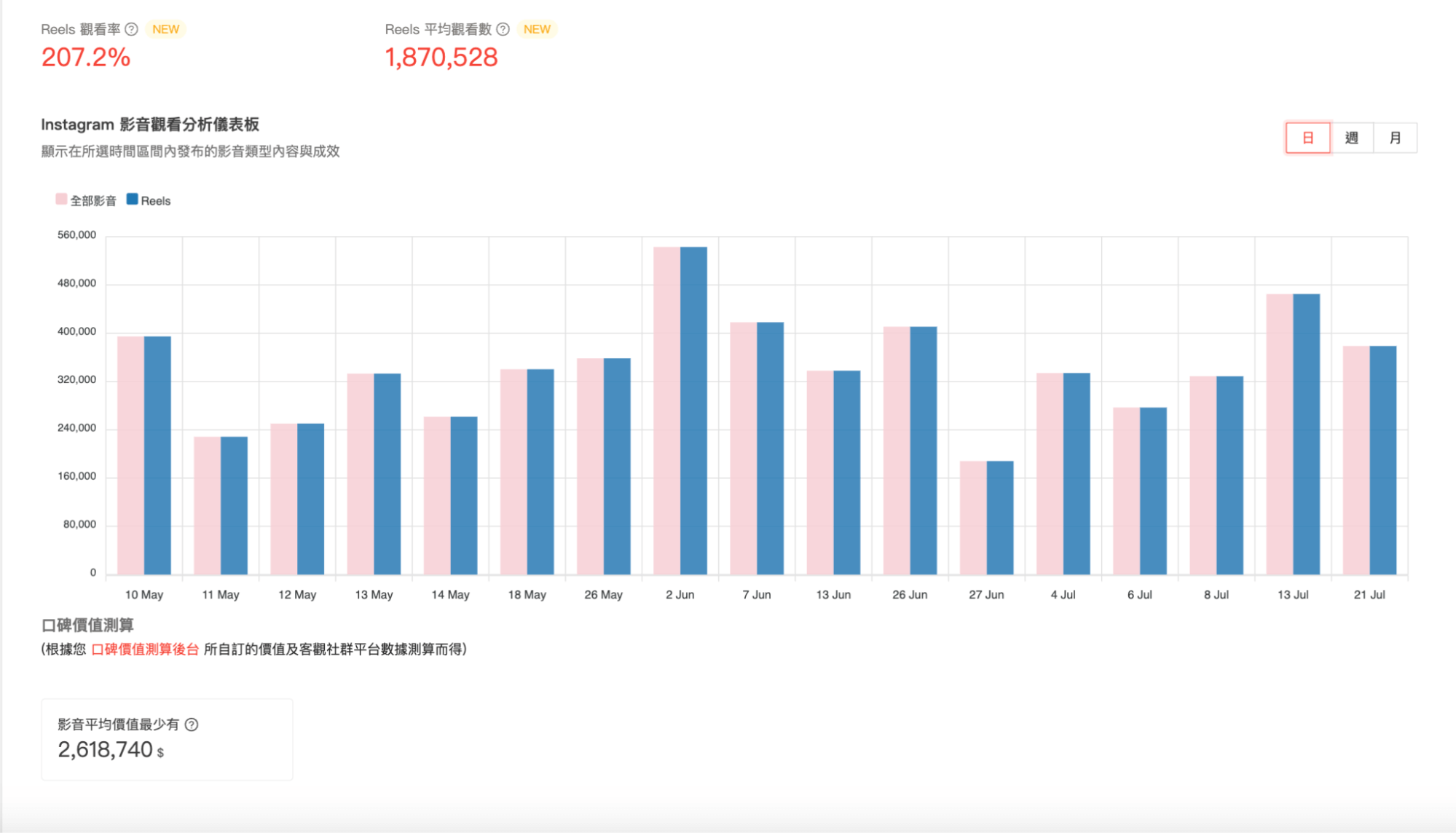Image resolution: width=1456 pixels, height=833 pixels.
Task: Switch chart to weekly view 週
Action: [x=1352, y=138]
